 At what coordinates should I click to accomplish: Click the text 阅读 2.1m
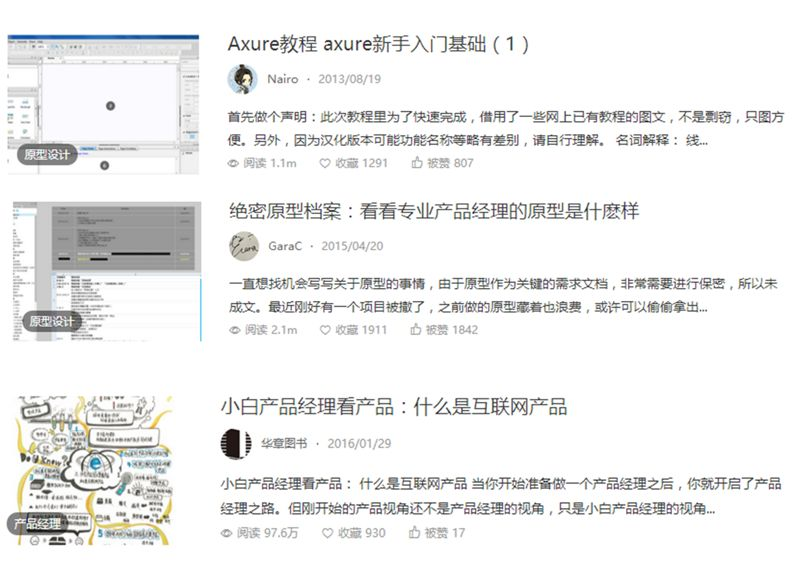[x=271, y=330]
